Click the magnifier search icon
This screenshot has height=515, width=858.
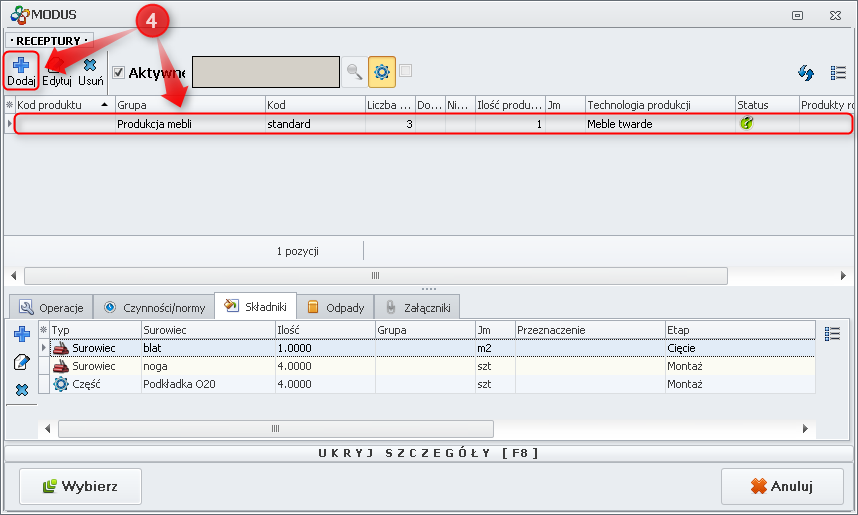coord(355,72)
